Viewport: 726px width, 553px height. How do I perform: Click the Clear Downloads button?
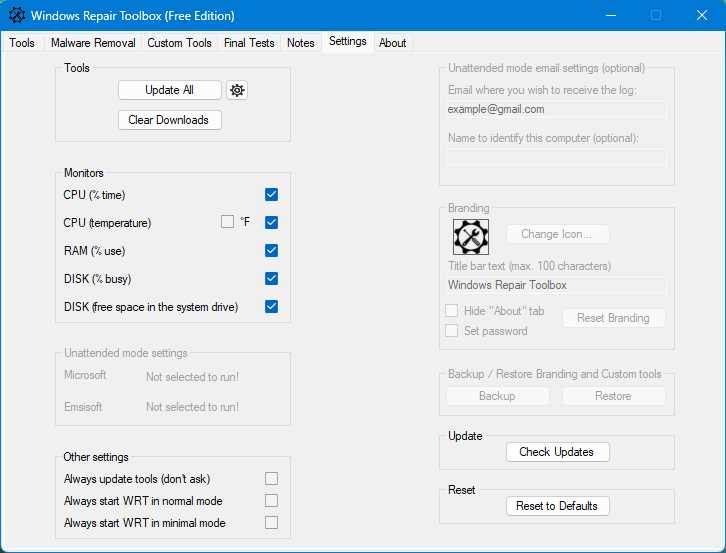coord(169,120)
